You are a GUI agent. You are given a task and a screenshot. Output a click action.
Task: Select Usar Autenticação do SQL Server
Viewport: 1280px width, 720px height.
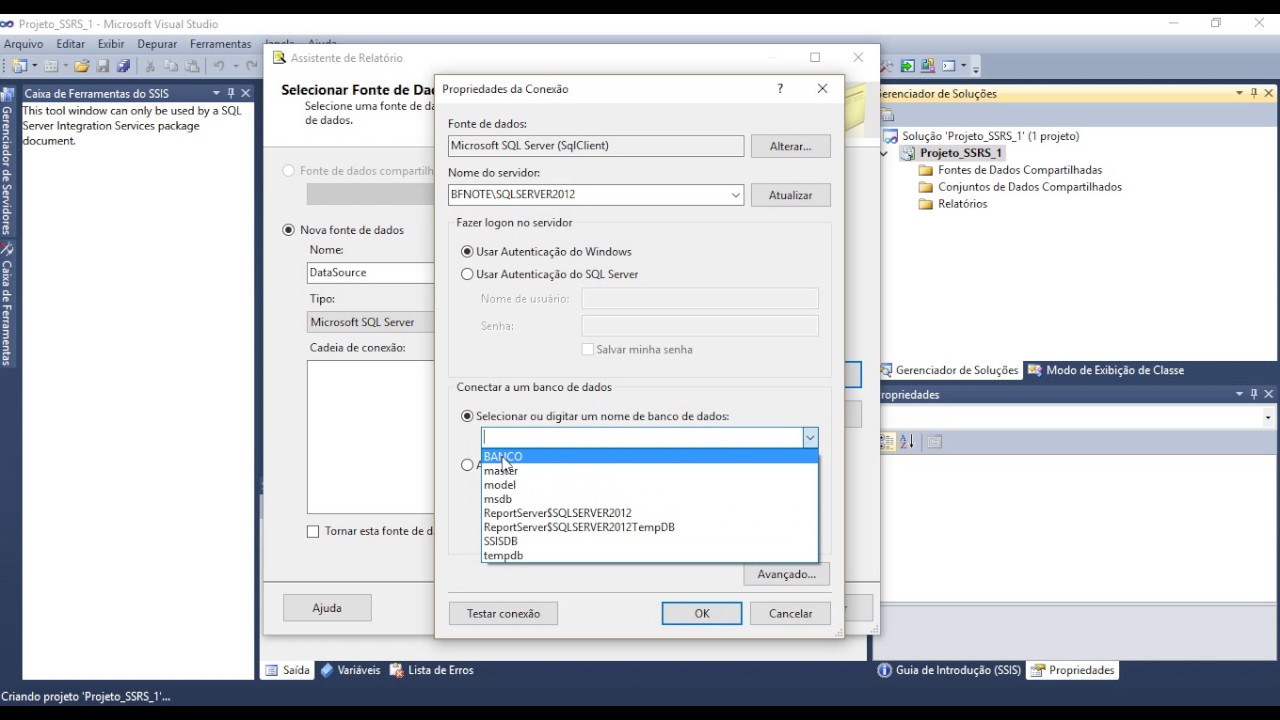pyautogui.click(x=467, y=274)
